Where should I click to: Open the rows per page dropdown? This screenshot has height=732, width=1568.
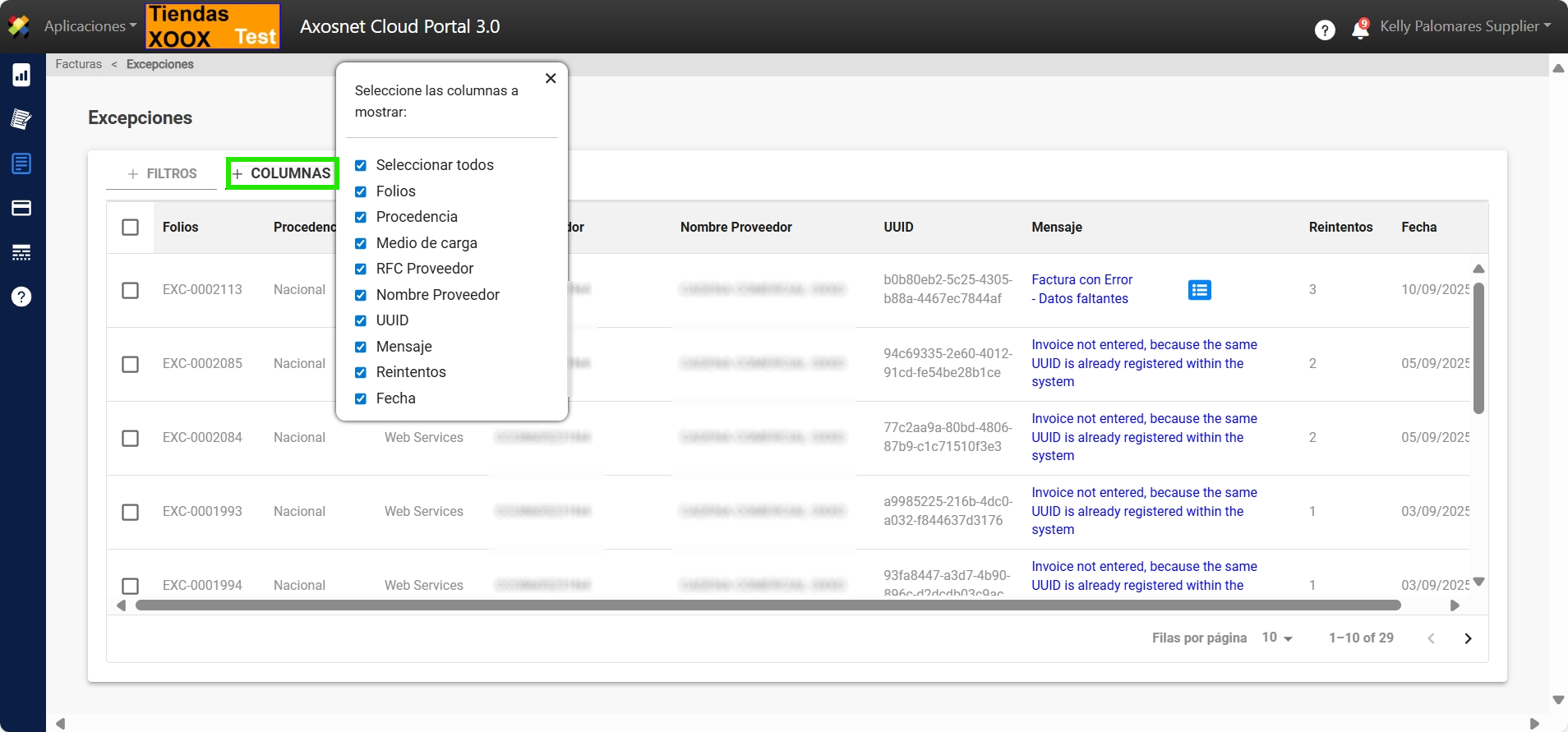point(1277,638)
